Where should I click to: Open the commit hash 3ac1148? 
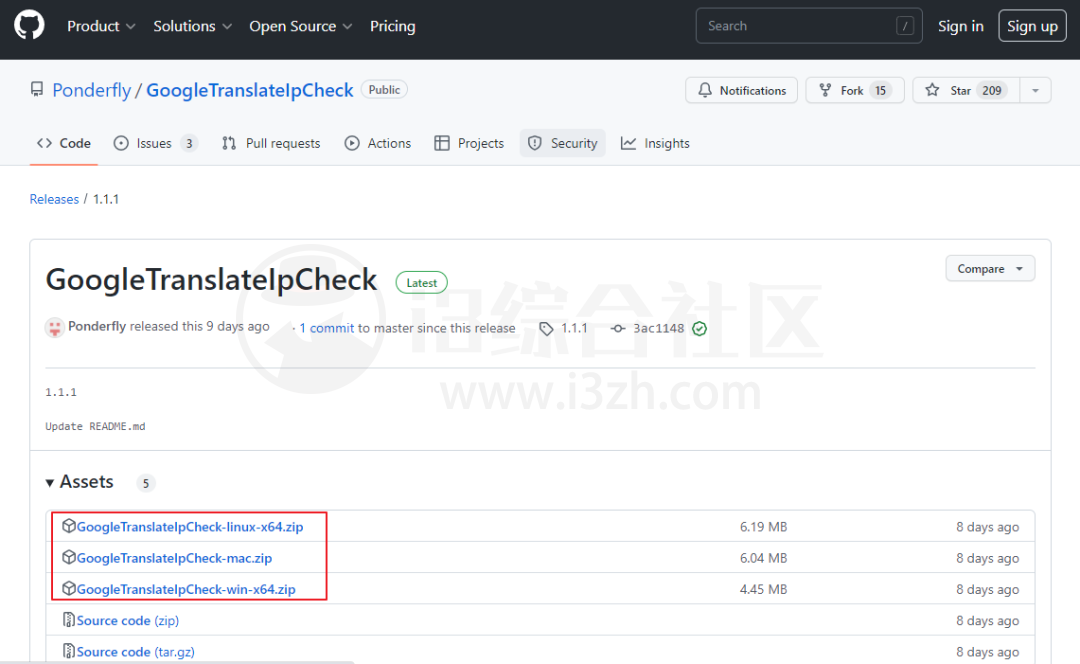658,329
